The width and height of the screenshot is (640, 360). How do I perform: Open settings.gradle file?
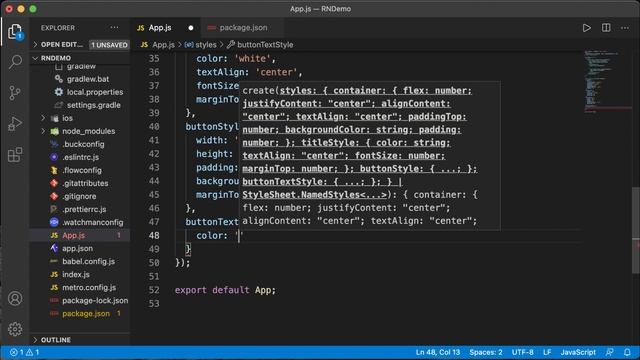pos(93,105)
